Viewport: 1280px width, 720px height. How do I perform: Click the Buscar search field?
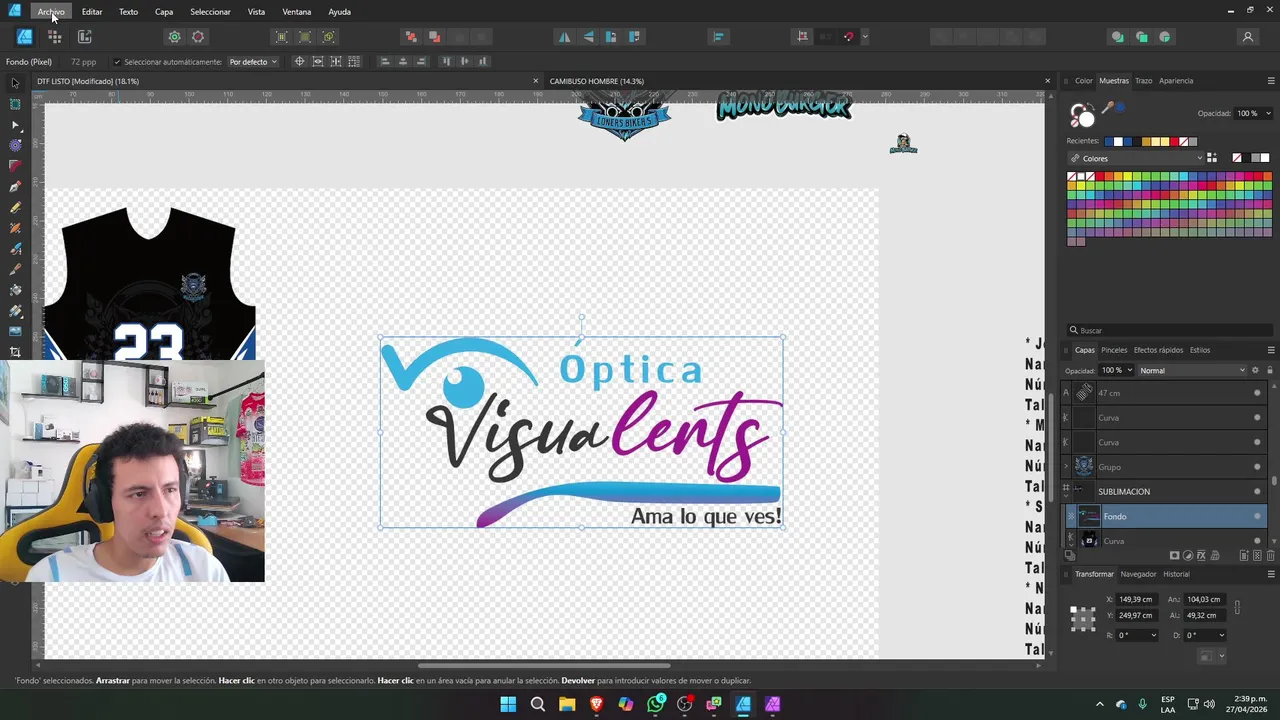[1170, 330]
